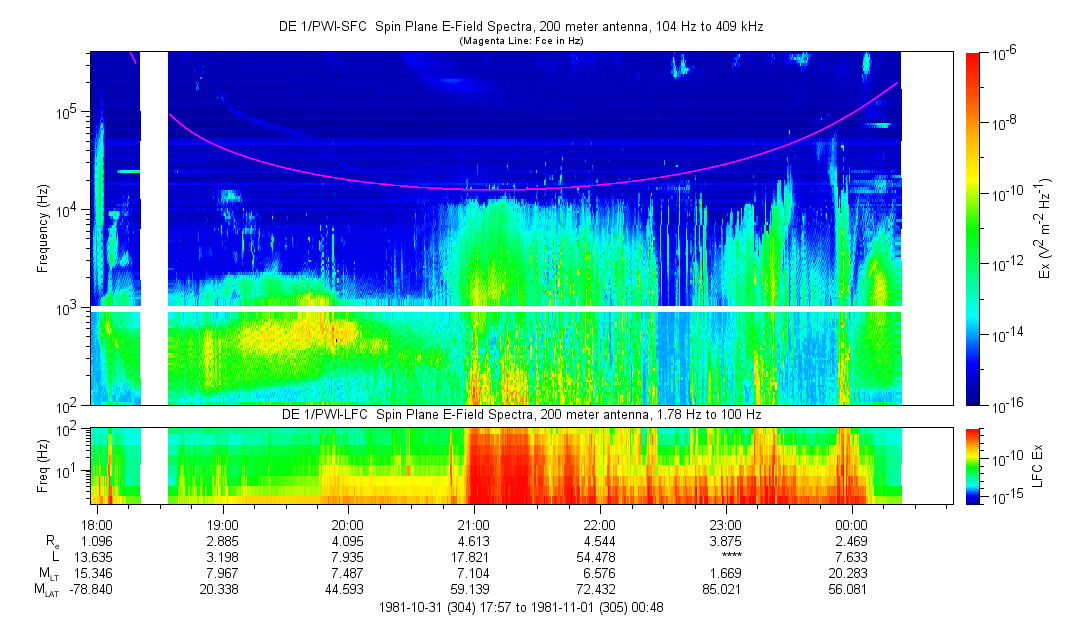Click the 00:00 time tick label
The image size is (1083, 620).
tap(851, 525)
